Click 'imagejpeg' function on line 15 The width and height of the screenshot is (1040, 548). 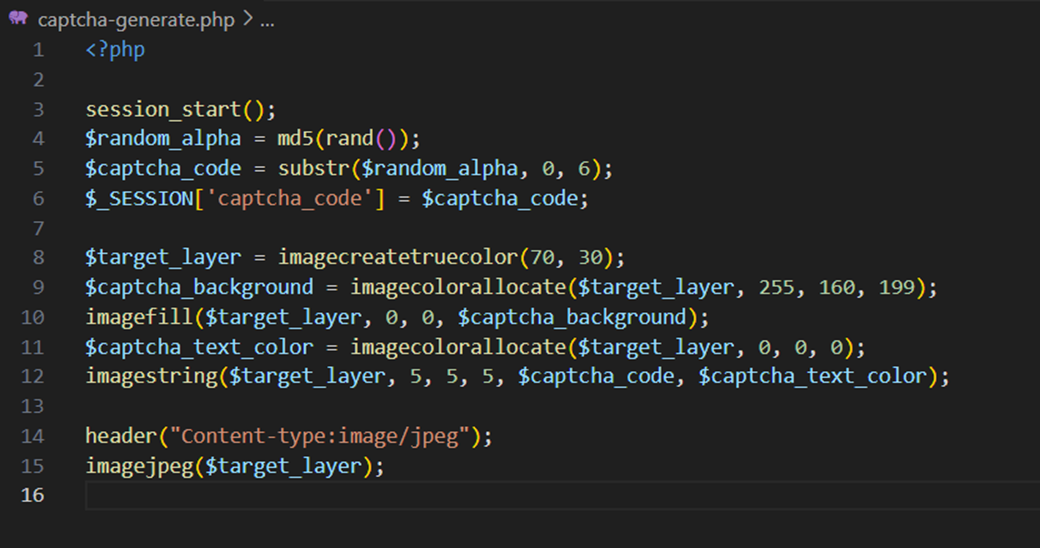[139, 466]
